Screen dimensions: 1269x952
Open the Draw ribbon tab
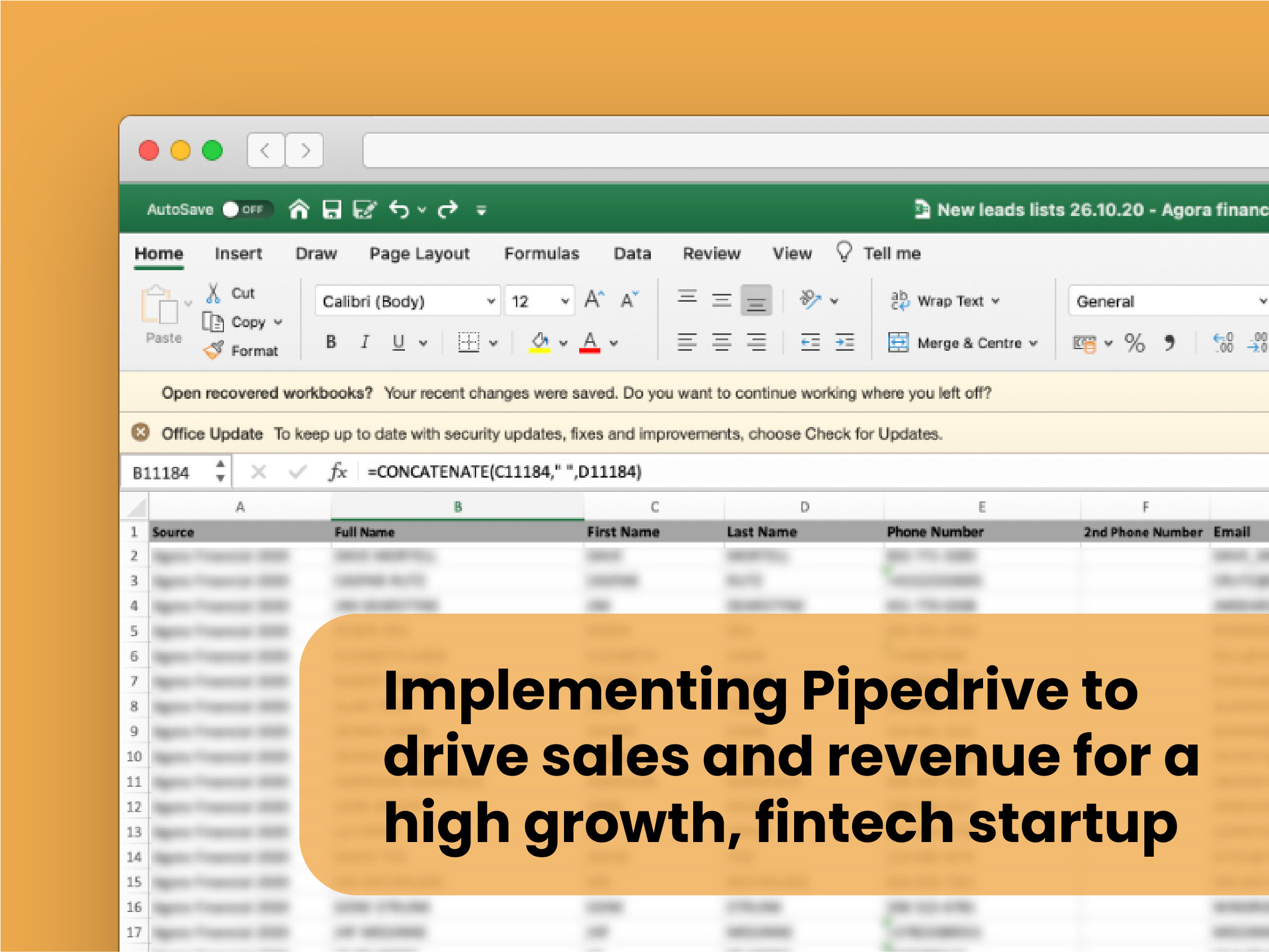pyautogui.click(x=316, y=254)
